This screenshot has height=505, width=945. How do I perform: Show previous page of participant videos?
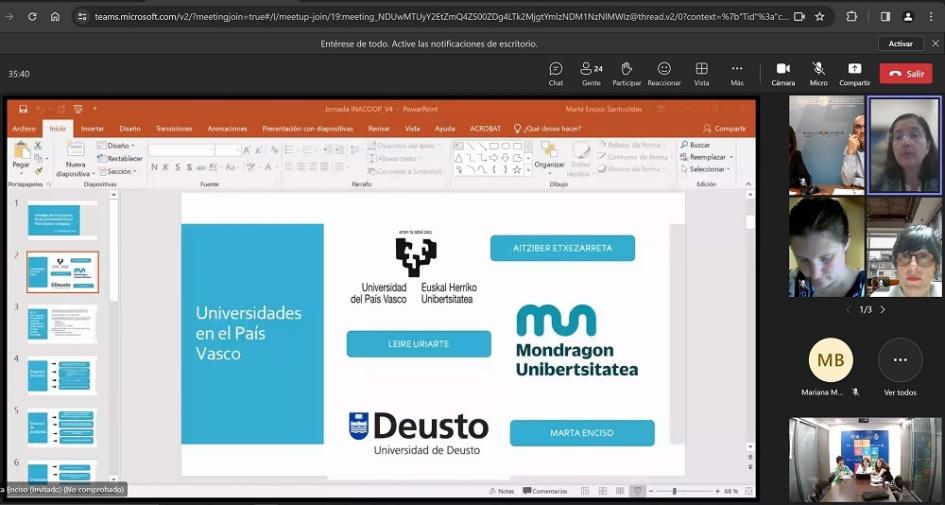849,310
